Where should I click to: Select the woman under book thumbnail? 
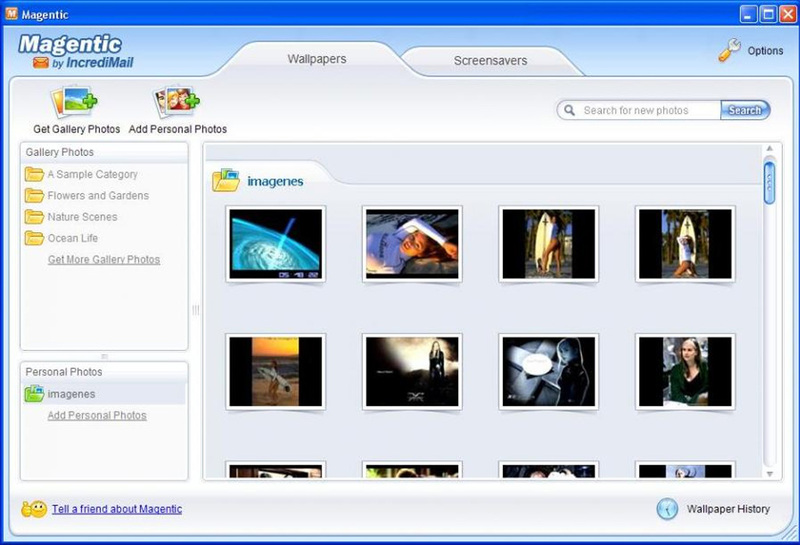[412, 244]
